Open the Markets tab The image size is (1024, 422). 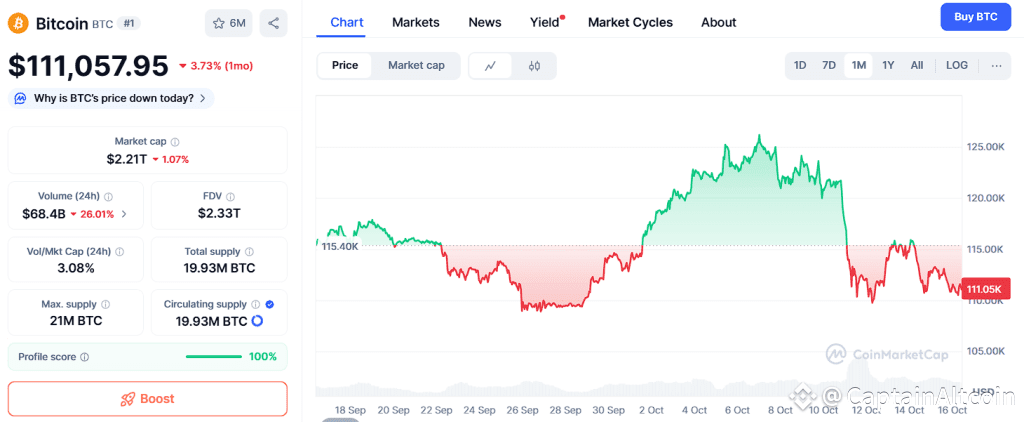point(415,22)
